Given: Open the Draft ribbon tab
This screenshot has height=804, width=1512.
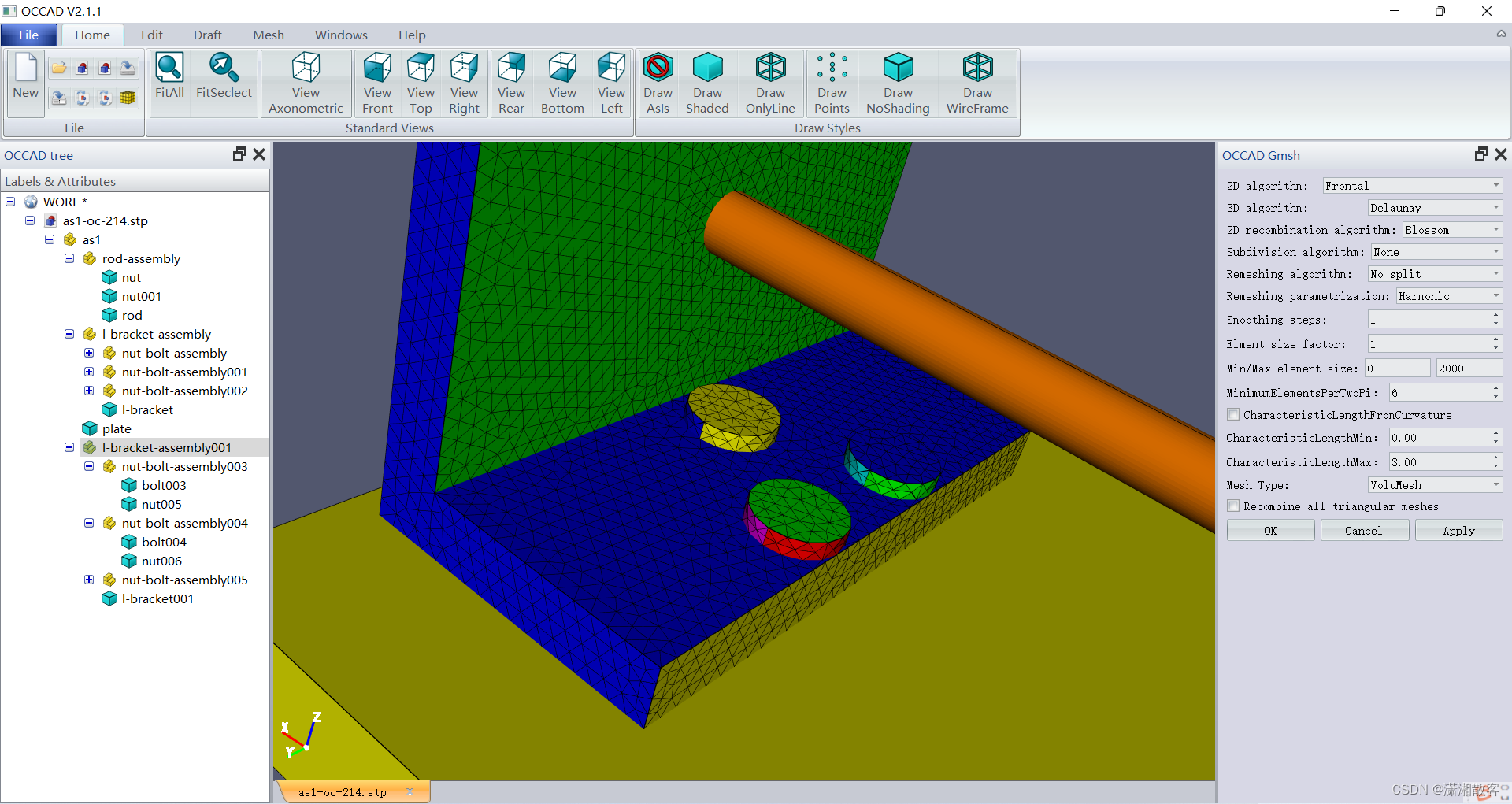Looking at the screenshot, I should click(x=207, y=35).
